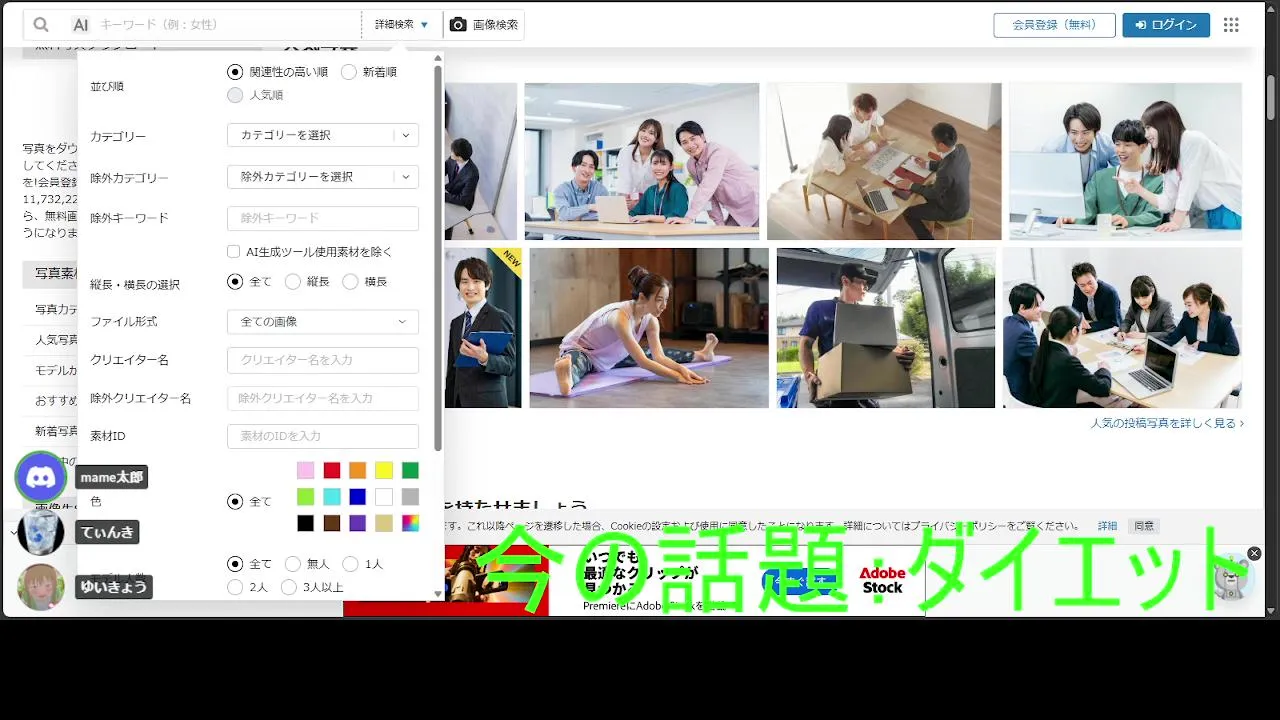1280x720 pixels.
Task: Pick the cyan color swatch
Action: [332, 497]
